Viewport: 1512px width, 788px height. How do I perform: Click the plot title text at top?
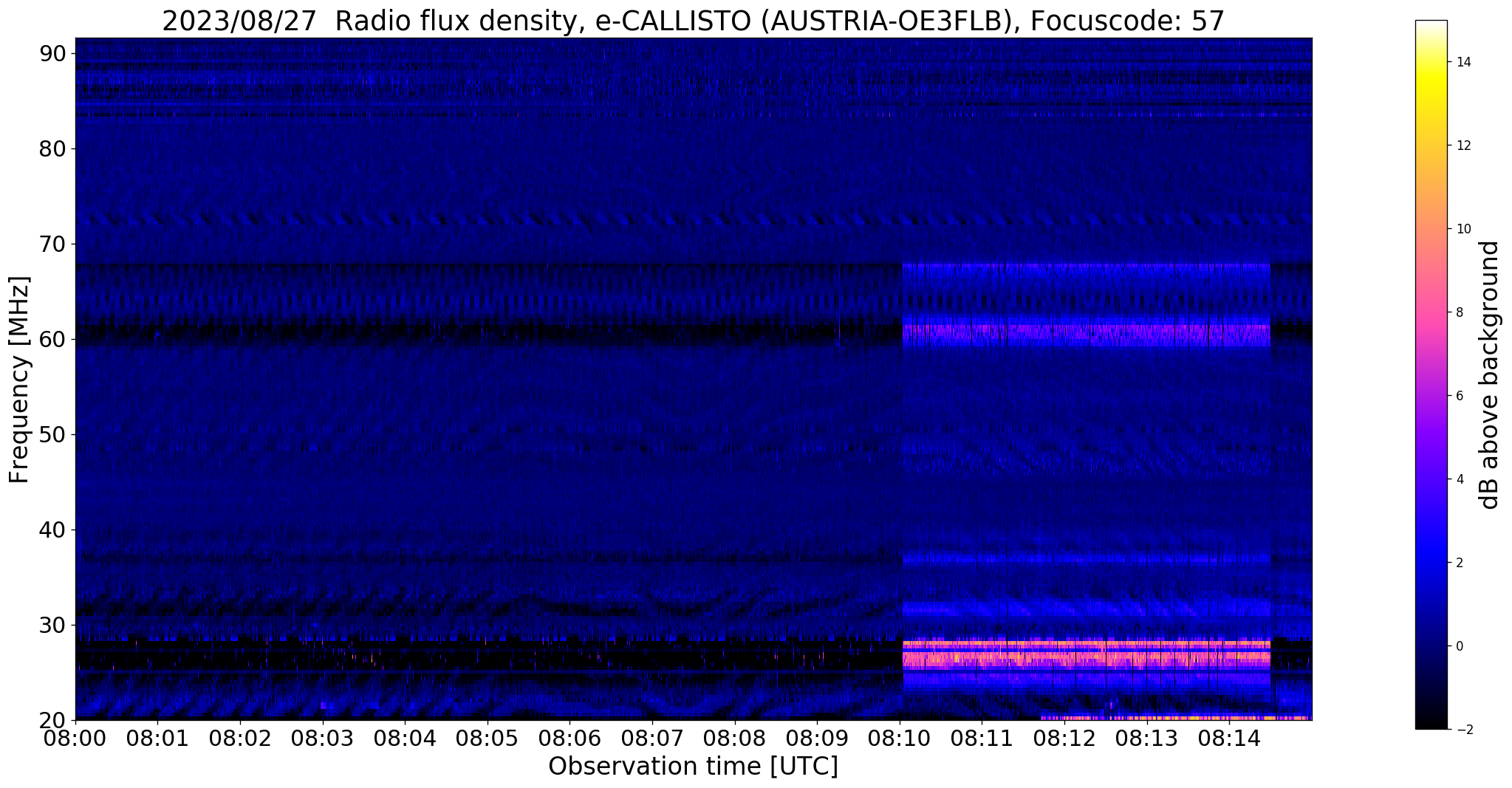click(694, 21)
